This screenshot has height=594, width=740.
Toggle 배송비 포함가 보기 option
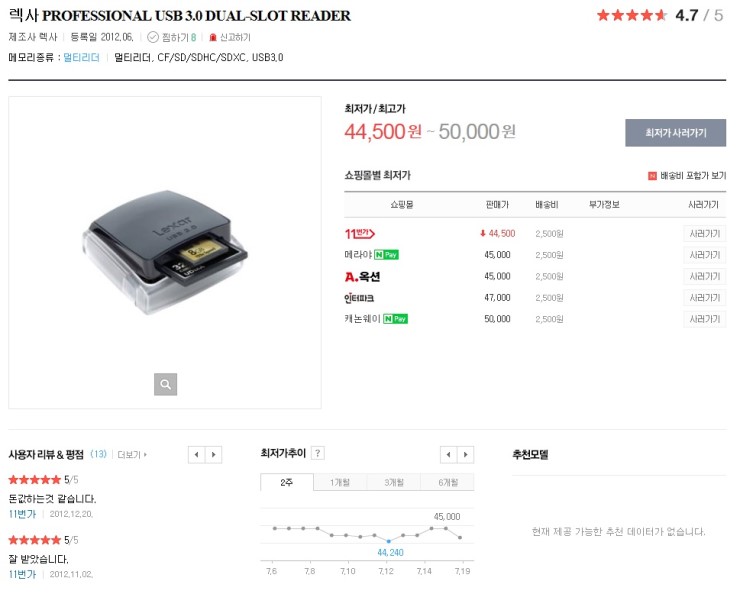point(687,176)
